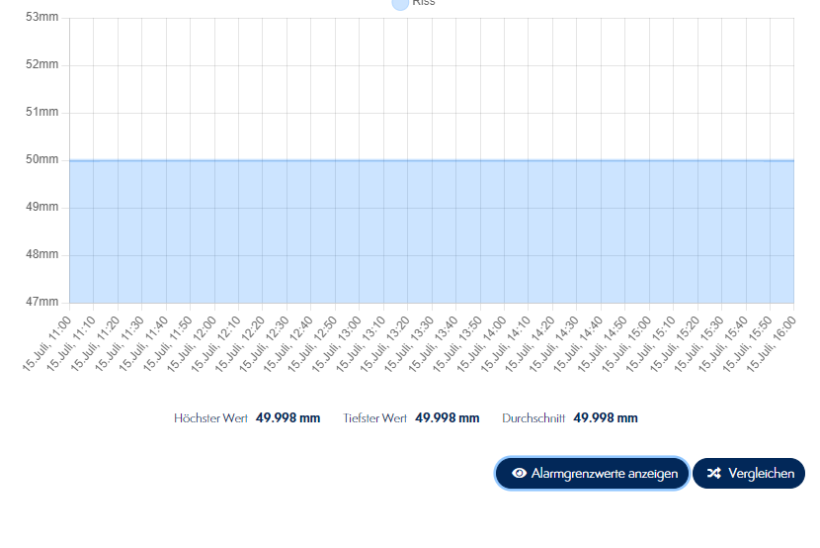Click the 52mm y-axis label
The height and width of the screenshot is (548, 820).
[x=42, y=65]
